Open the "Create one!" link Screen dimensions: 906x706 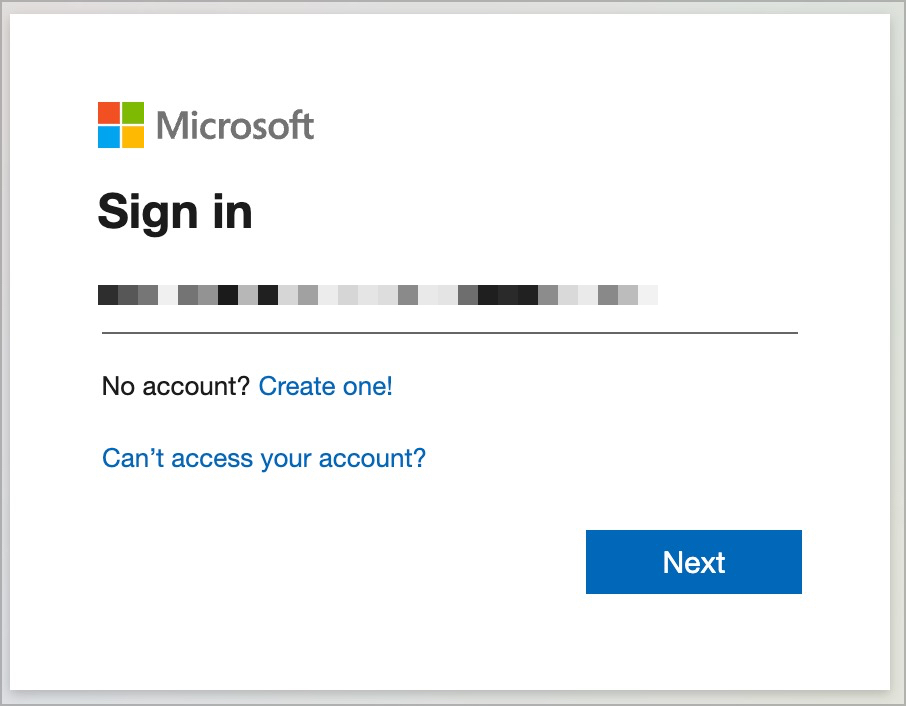pyautogui.click(x=326, y=386)
